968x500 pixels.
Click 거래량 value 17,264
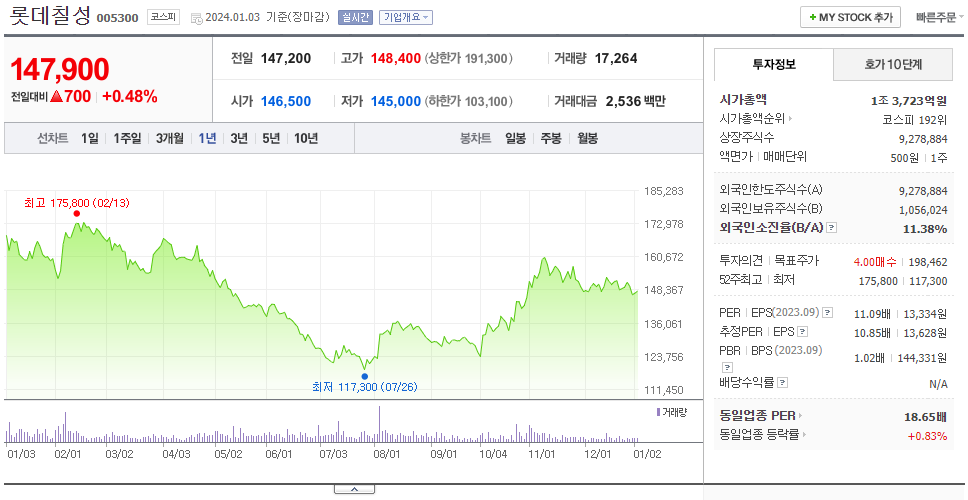(616, 59)
